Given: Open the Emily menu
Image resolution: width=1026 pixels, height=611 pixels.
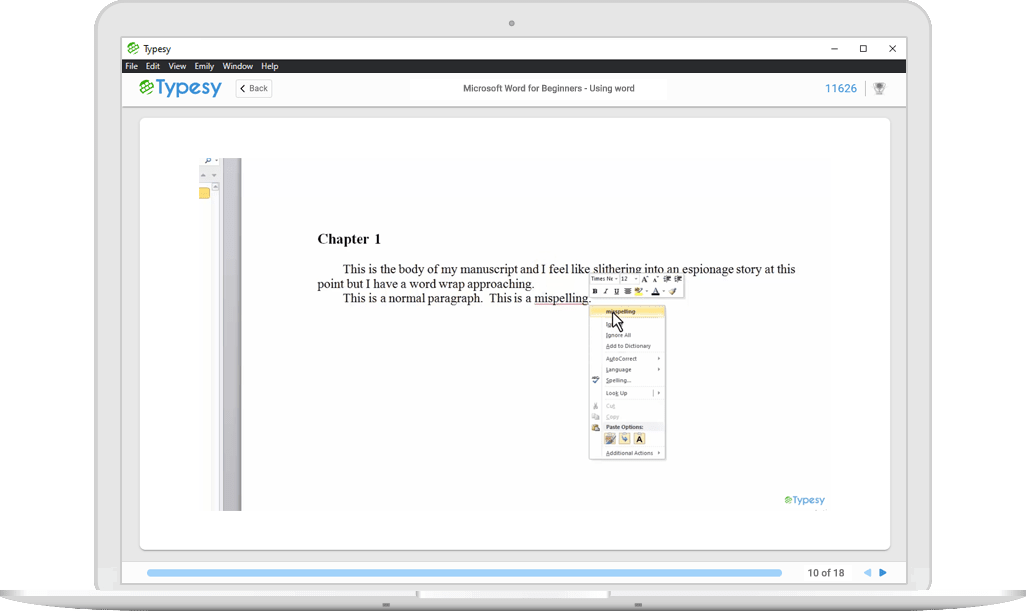Looking at the screenshot, I should [x=204, y=66].
